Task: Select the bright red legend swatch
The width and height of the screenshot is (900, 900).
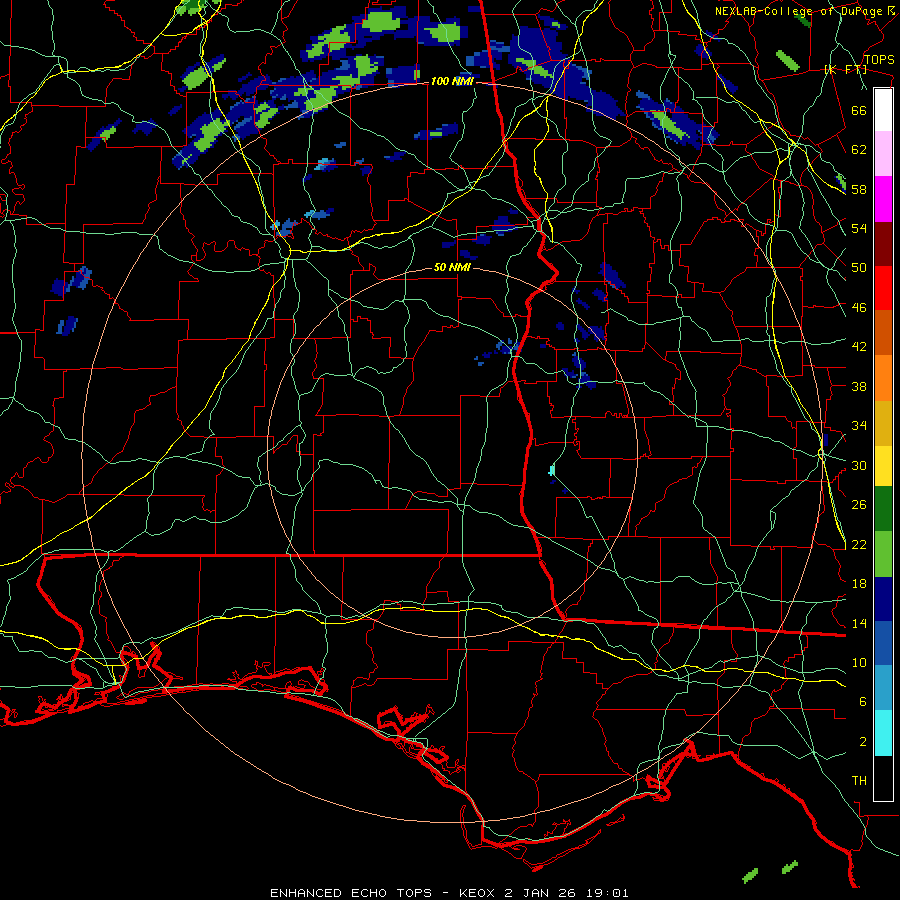Action: tap(883, 288)
